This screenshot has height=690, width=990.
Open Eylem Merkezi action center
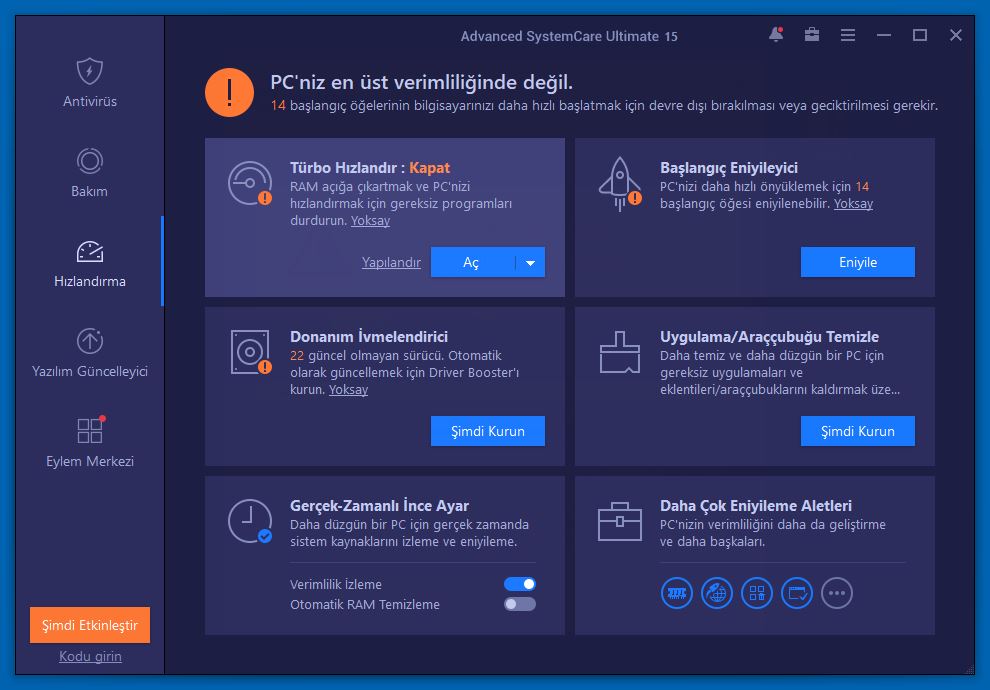pyautogui.click(x=90, y=443)
